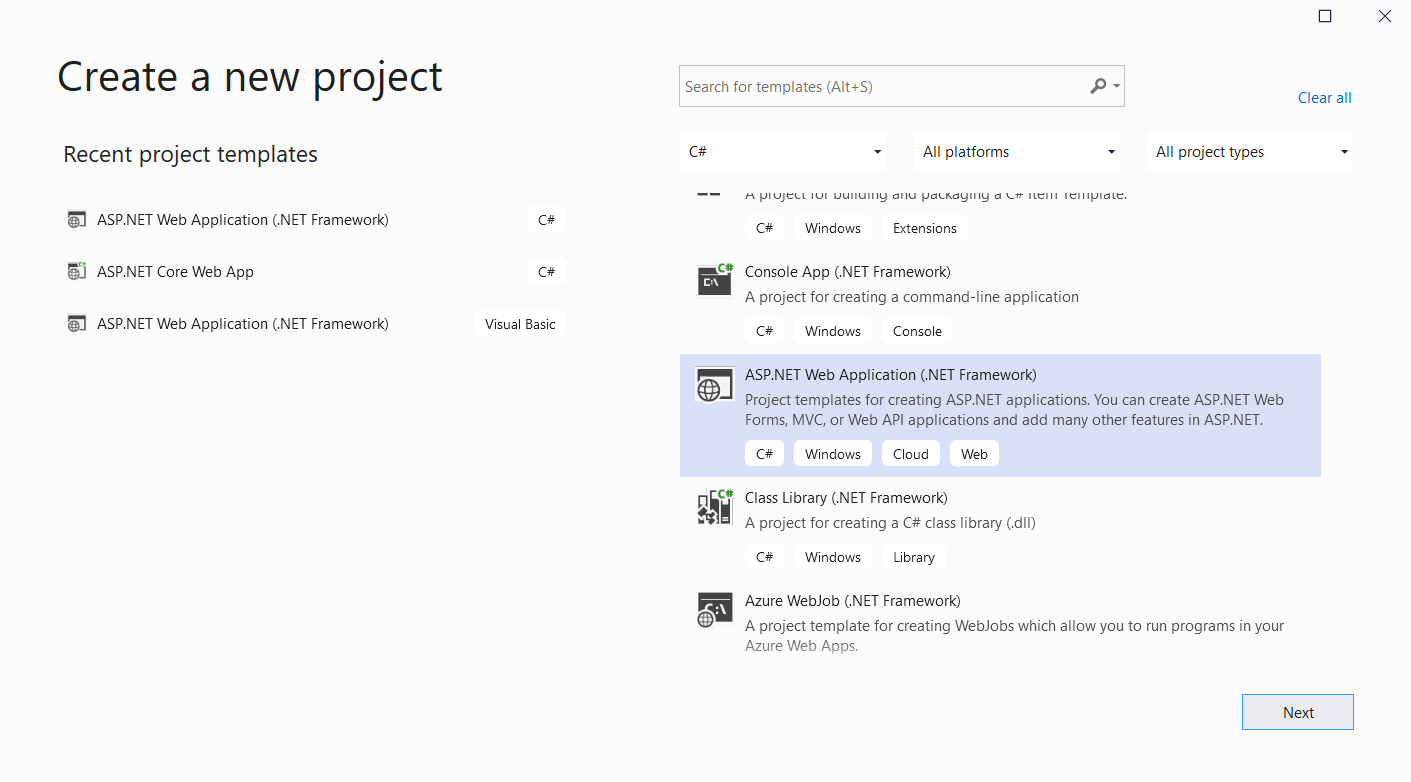This screenshot has height=782, width=1411.
Task: Click the recent C# ASP.NET Web Application icon
Action: coord(76,220)
